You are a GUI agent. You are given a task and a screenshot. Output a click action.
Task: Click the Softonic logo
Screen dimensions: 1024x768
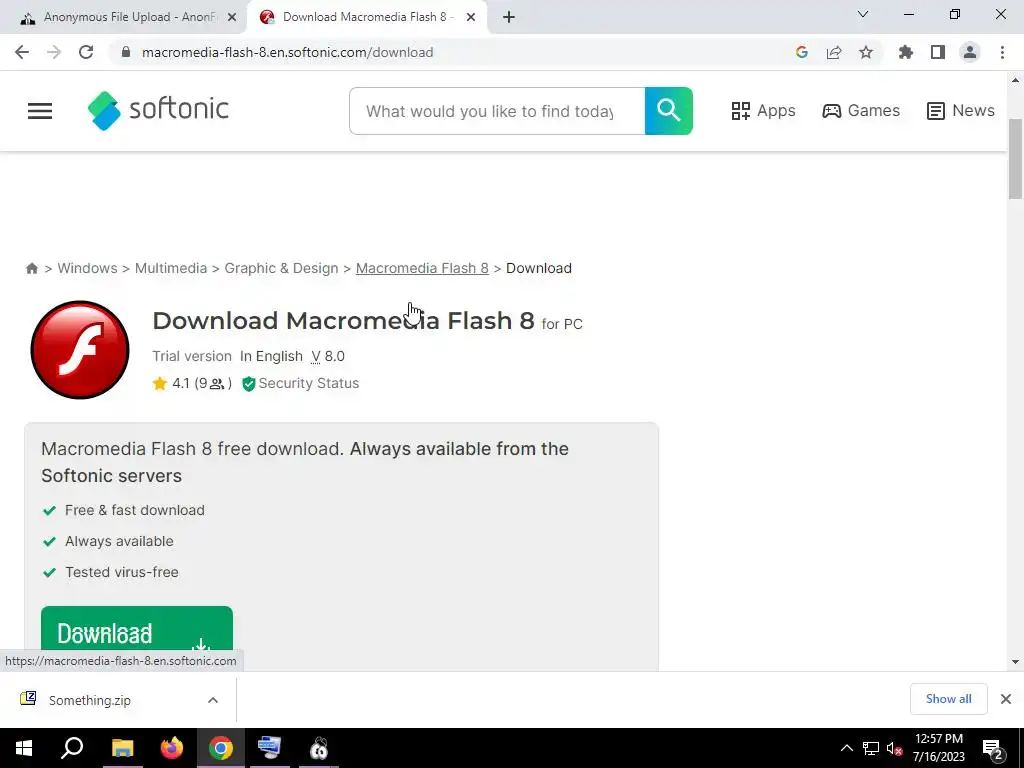pos(158,110)
